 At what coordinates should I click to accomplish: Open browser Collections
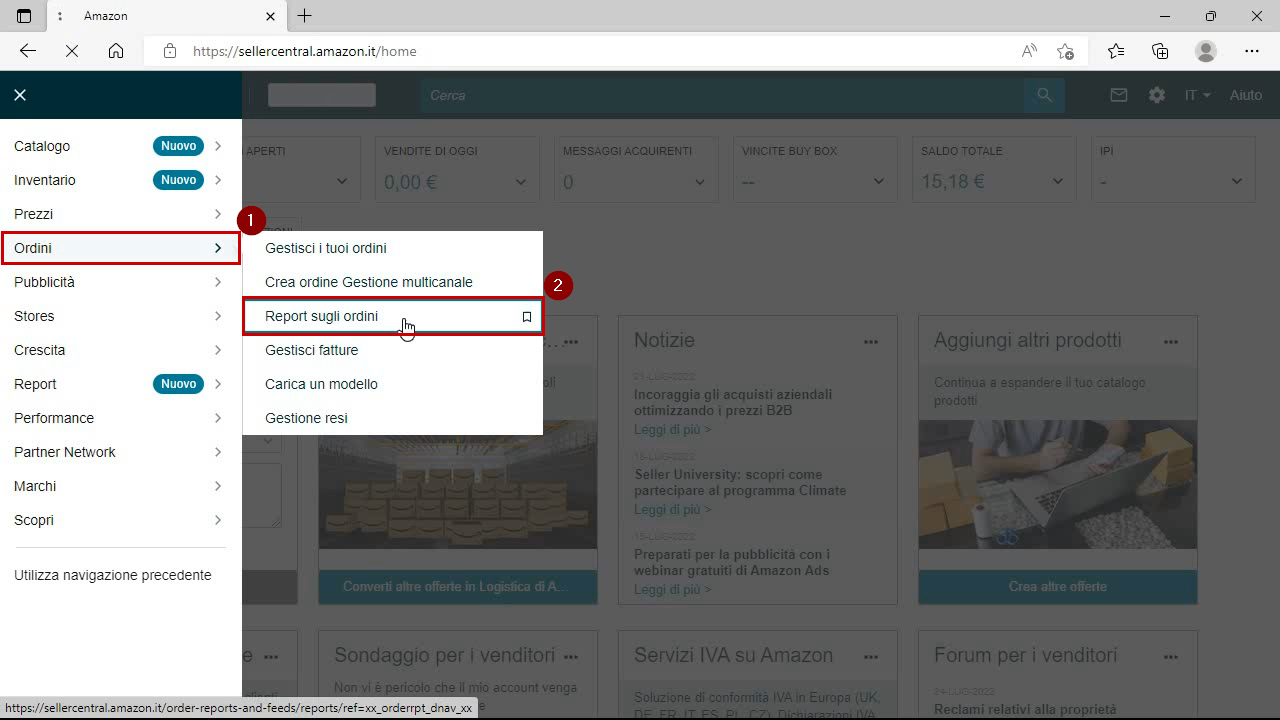point(1161,51)
